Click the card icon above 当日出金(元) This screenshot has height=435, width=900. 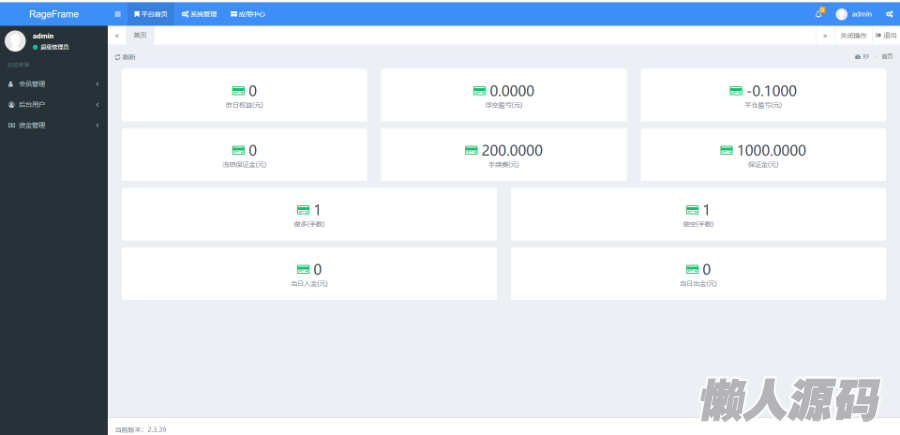692,270
